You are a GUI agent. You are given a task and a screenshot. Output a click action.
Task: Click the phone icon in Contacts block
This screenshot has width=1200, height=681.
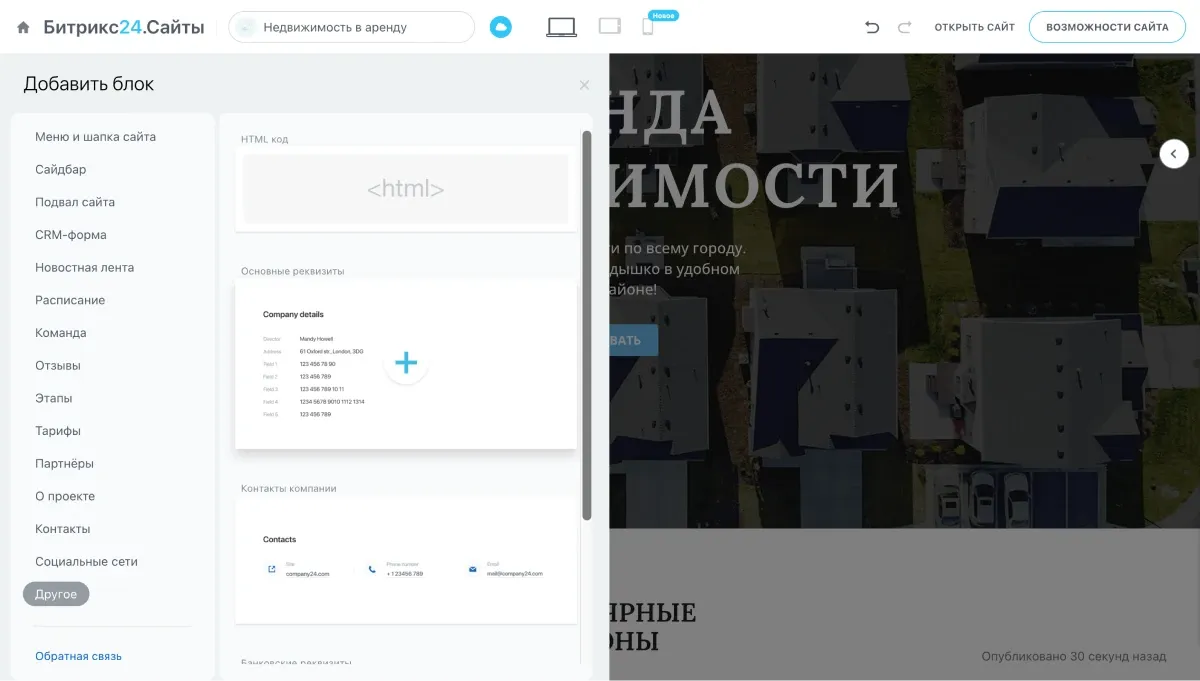(x=372, y=569)
